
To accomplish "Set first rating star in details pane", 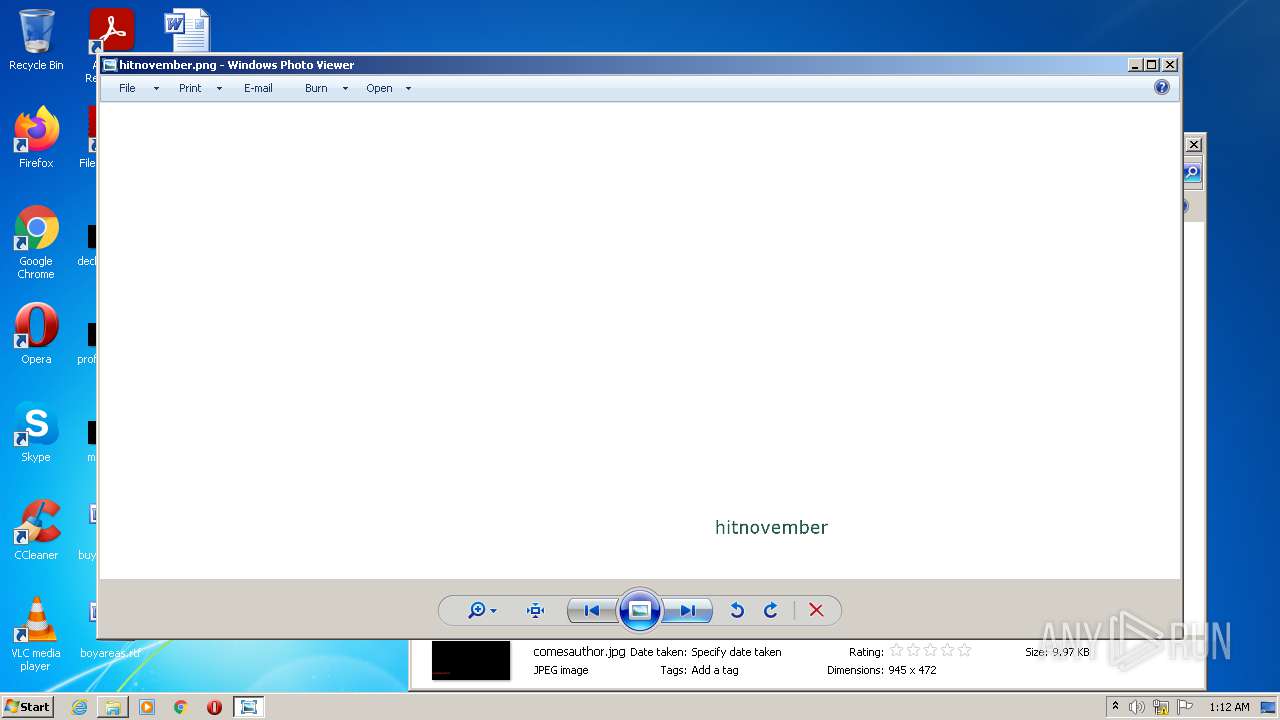I will [897, 651].
